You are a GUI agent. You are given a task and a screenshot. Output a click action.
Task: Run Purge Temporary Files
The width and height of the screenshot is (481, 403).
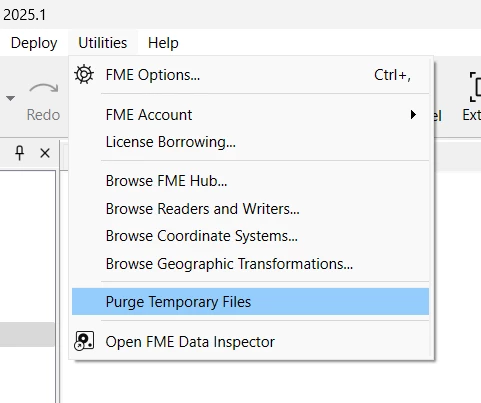pos(250,302)
